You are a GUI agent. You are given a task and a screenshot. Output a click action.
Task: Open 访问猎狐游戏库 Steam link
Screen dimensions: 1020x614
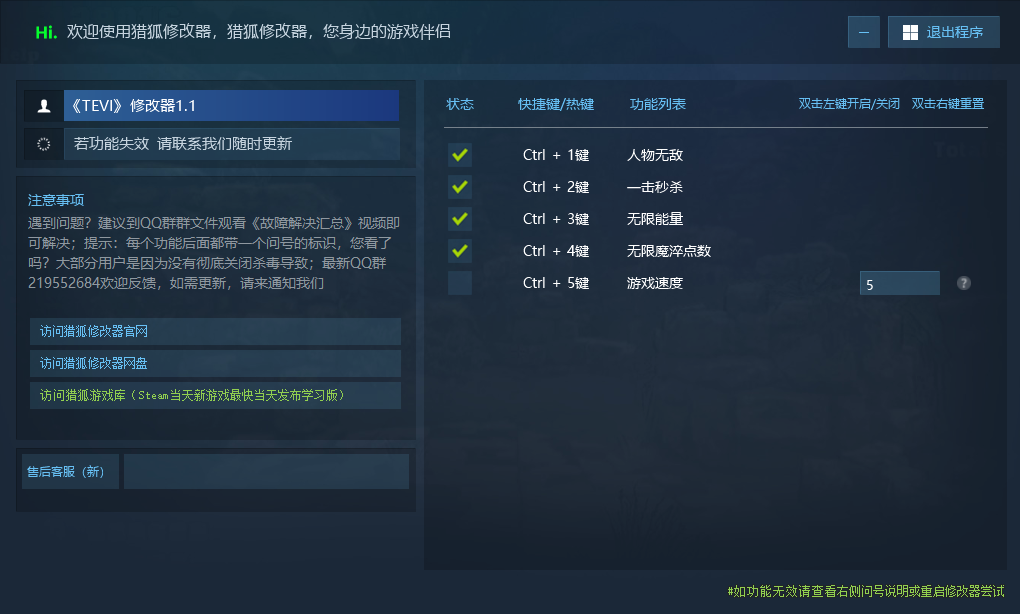click(x=215, y=395)
